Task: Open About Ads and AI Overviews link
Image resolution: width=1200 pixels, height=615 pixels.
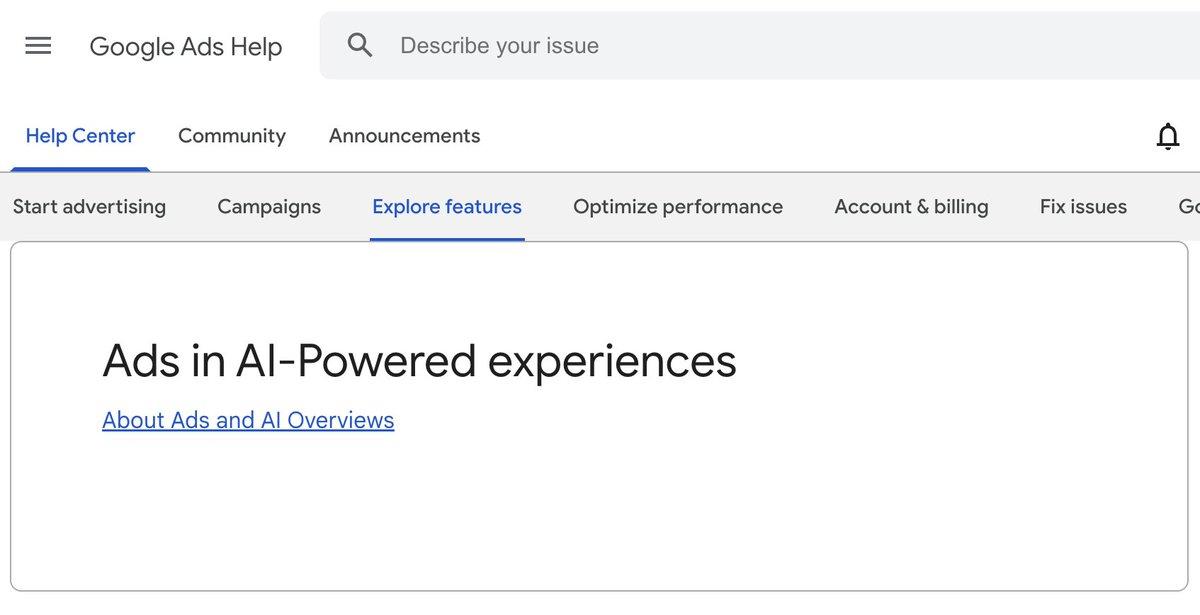Action: (248, 420)
